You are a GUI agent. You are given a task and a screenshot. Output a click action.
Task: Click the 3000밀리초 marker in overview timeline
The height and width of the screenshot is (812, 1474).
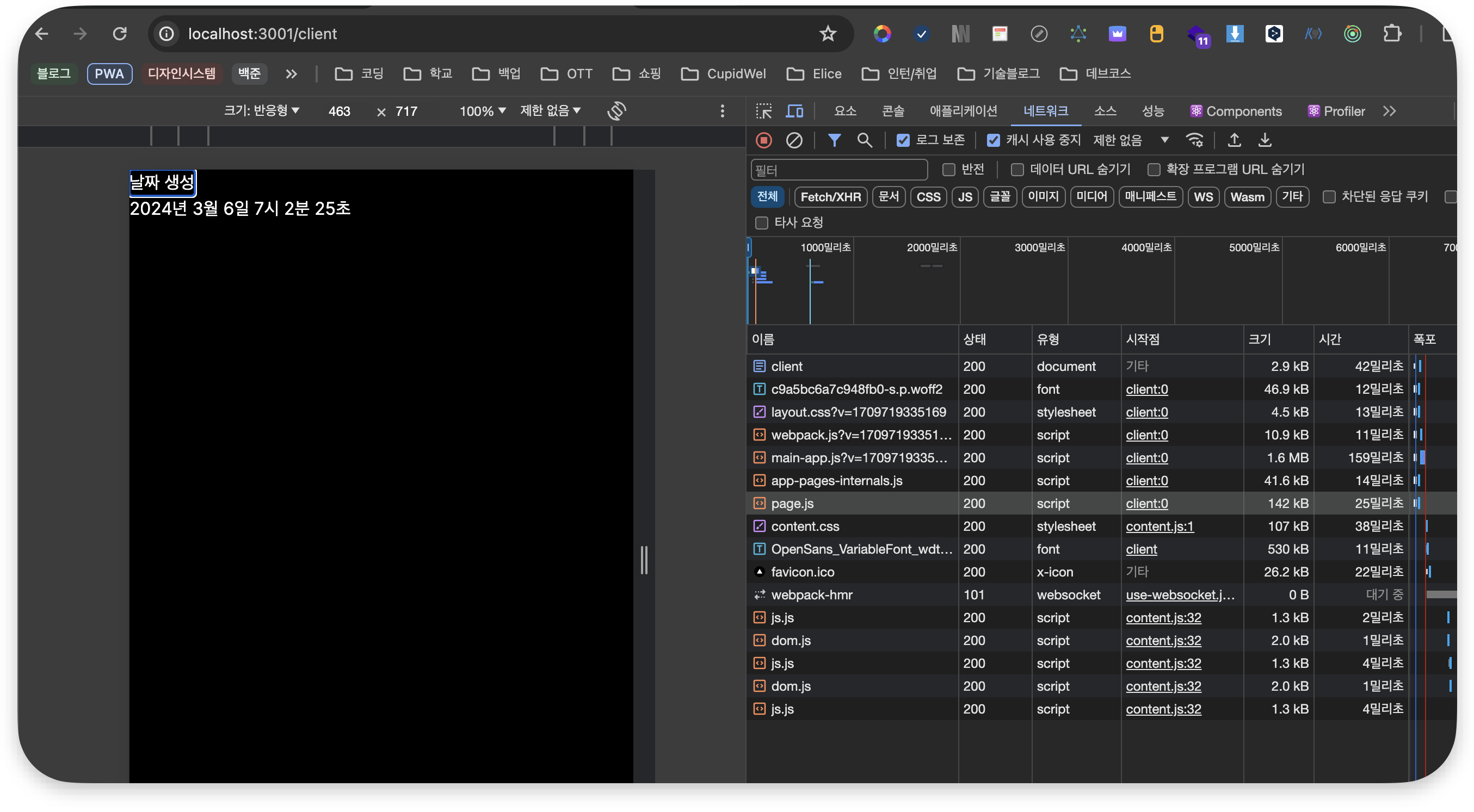(x=1039, y=247)
